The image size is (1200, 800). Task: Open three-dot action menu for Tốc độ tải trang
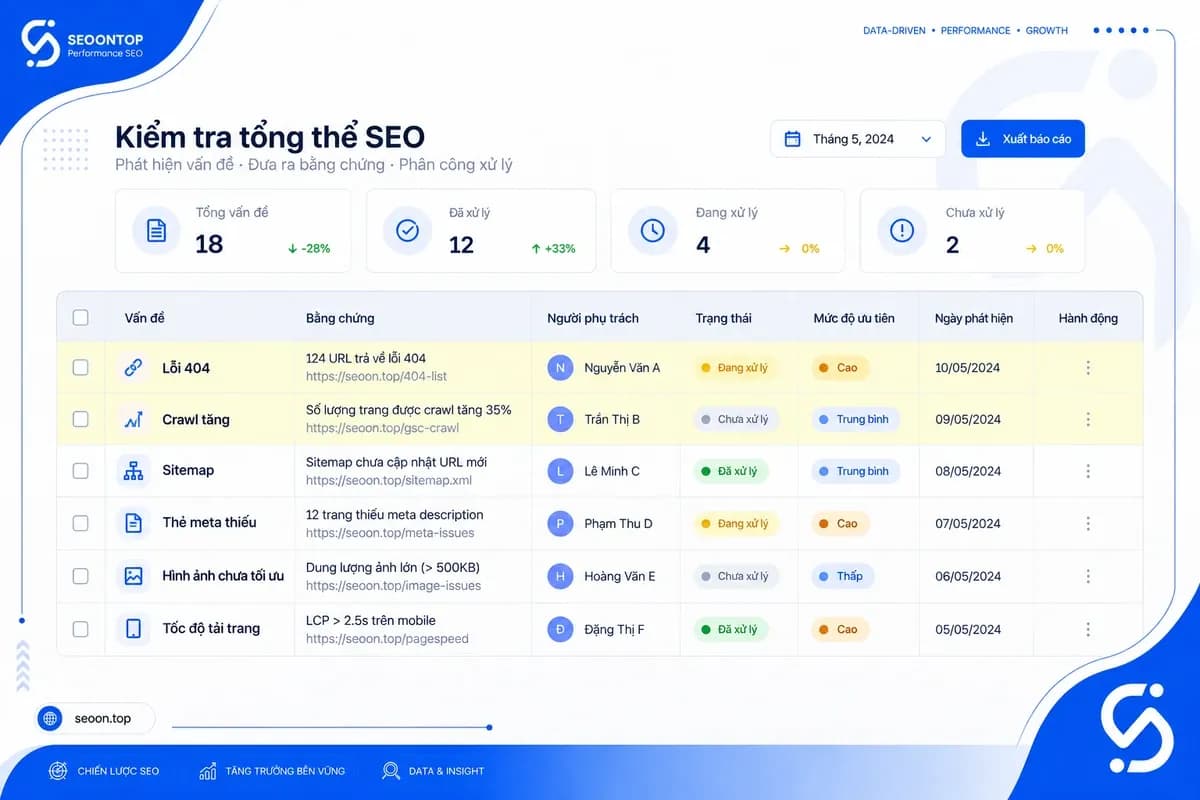tap(1088, 629)
